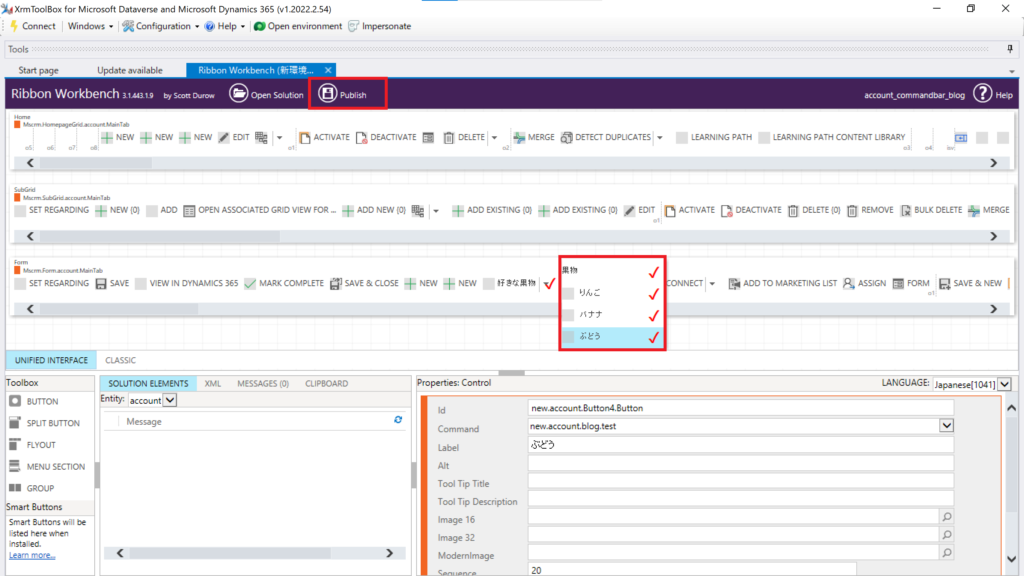Select SAVE in the Form ribbon
The width and height of the screenshot is (1024, 576).
[112, 283]
